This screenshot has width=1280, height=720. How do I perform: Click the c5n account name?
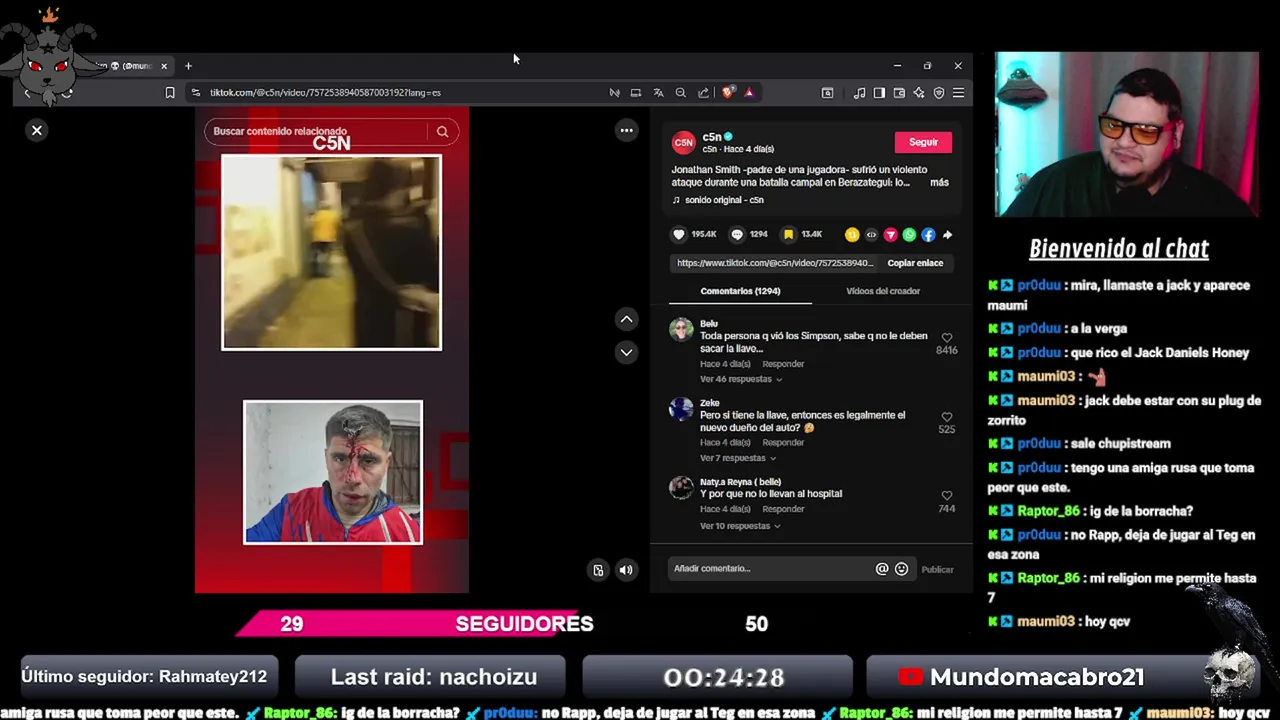pyautogui.click(x=712, y=137)
